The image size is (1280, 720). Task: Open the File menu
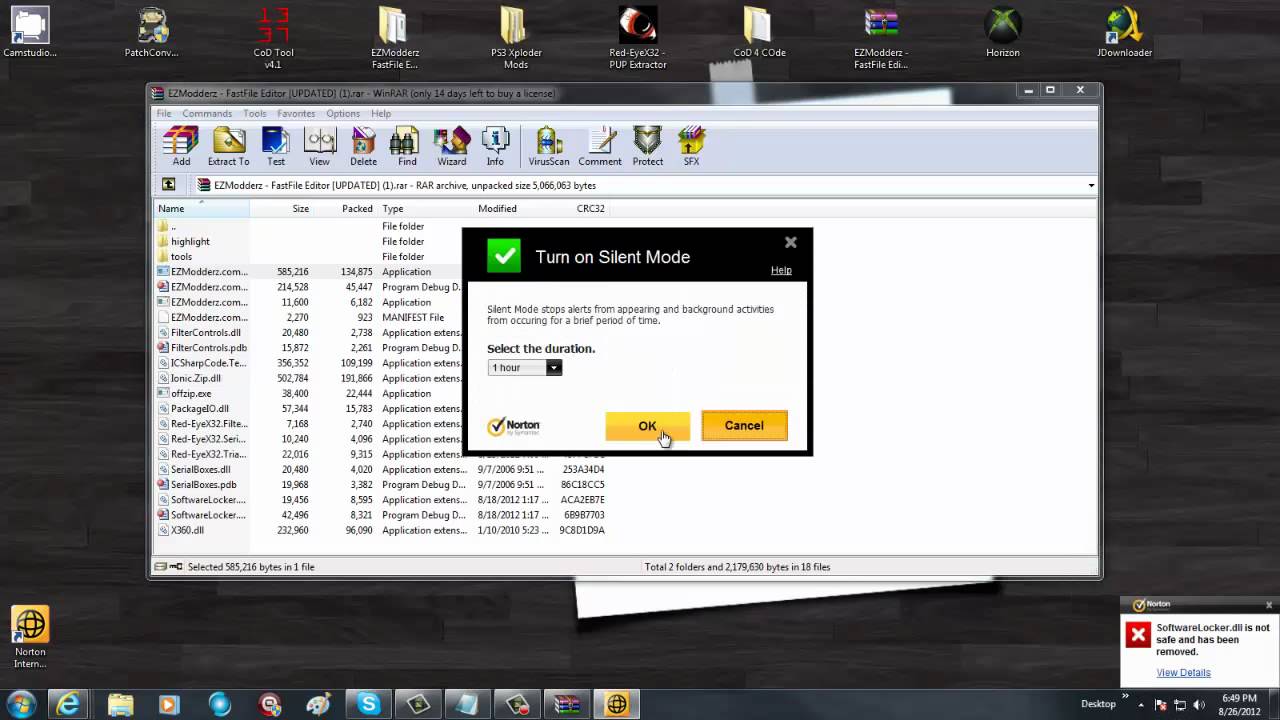coord(164,113)
